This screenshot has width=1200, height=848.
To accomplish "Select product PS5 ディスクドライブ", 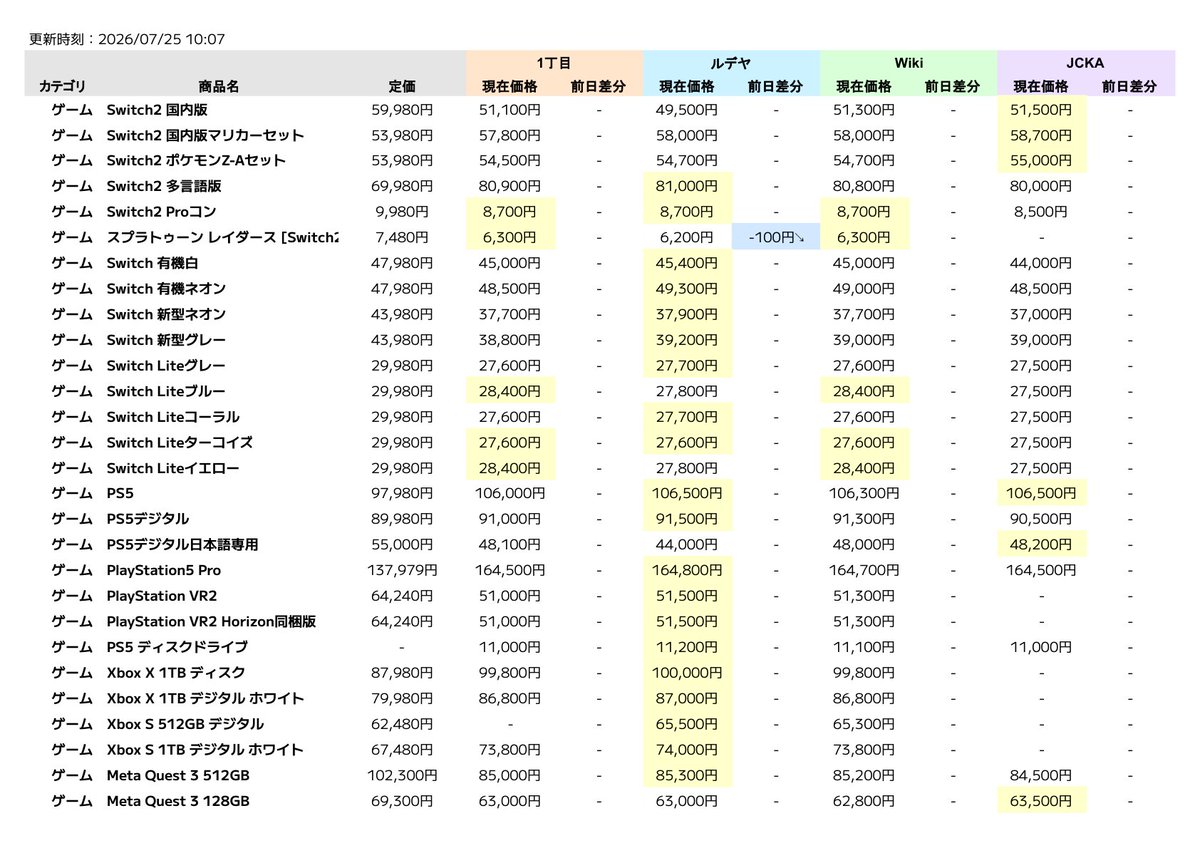I will pyautogui.click(x=177, y=647).
